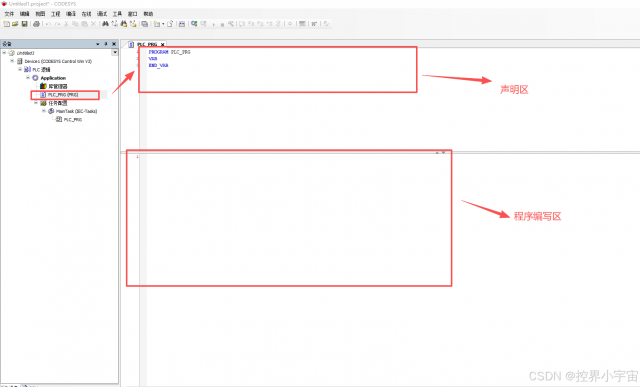Click the Add Object toolbar icon
The height and width of the screenshot is (387, 640).
tap(157, 24)
